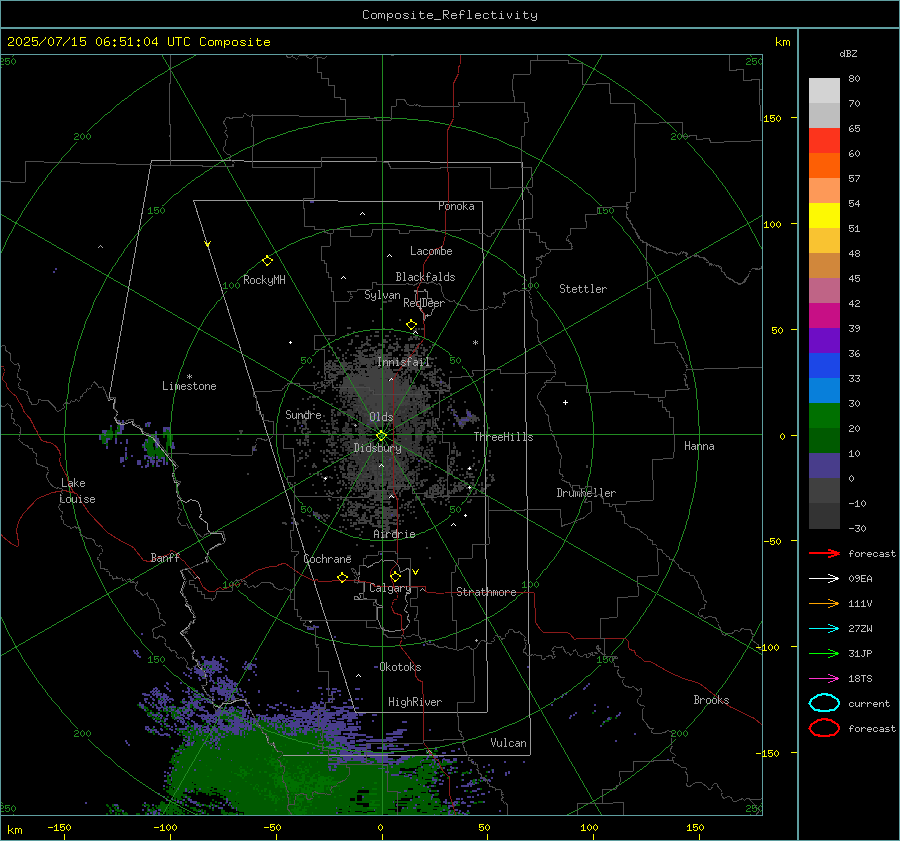Viewport: 900px width, 841px height.
Task: Click the Stettler label
Action: point(583,289)
